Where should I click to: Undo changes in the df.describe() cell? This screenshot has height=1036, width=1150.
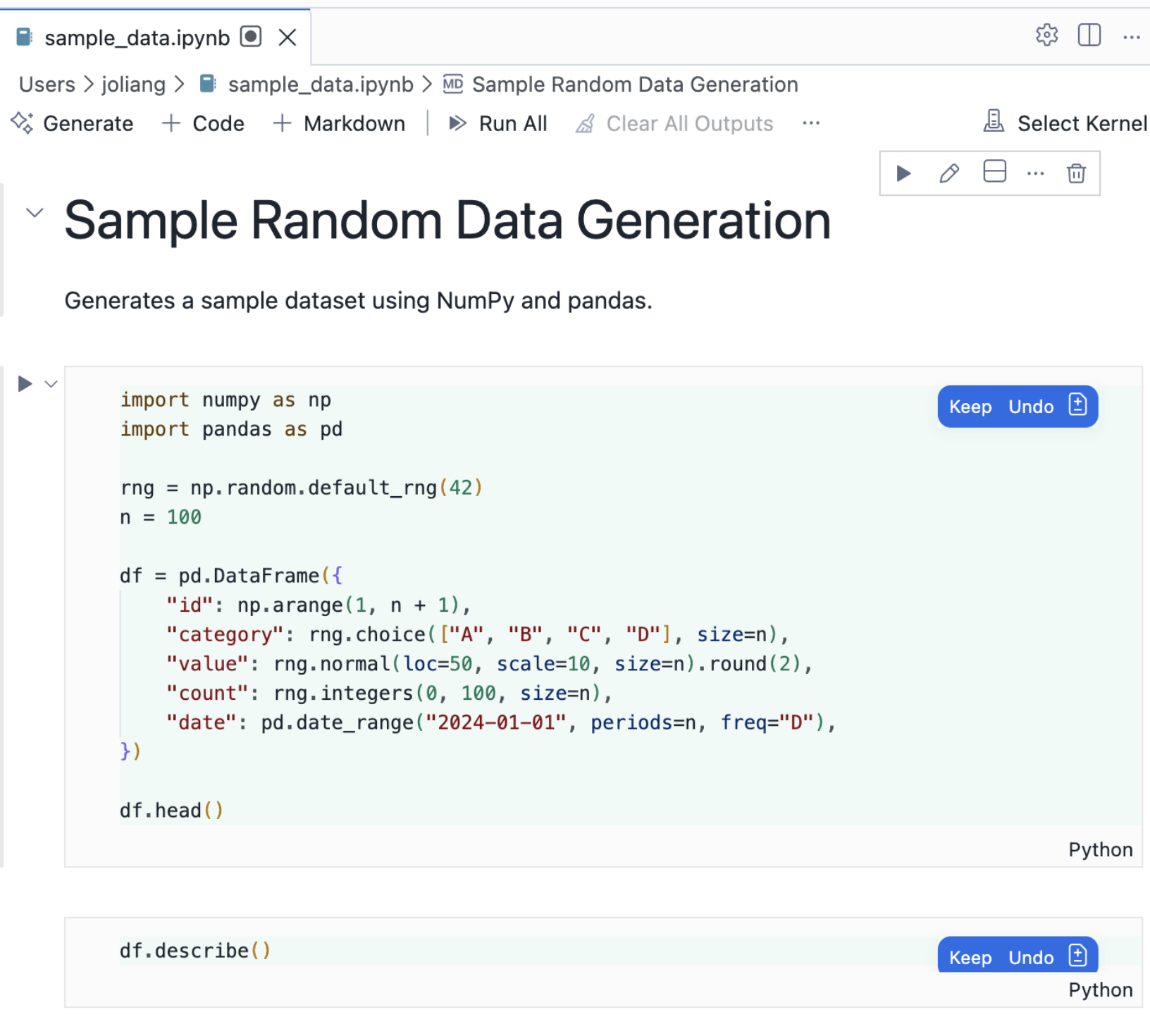[x=1031, y=957]
